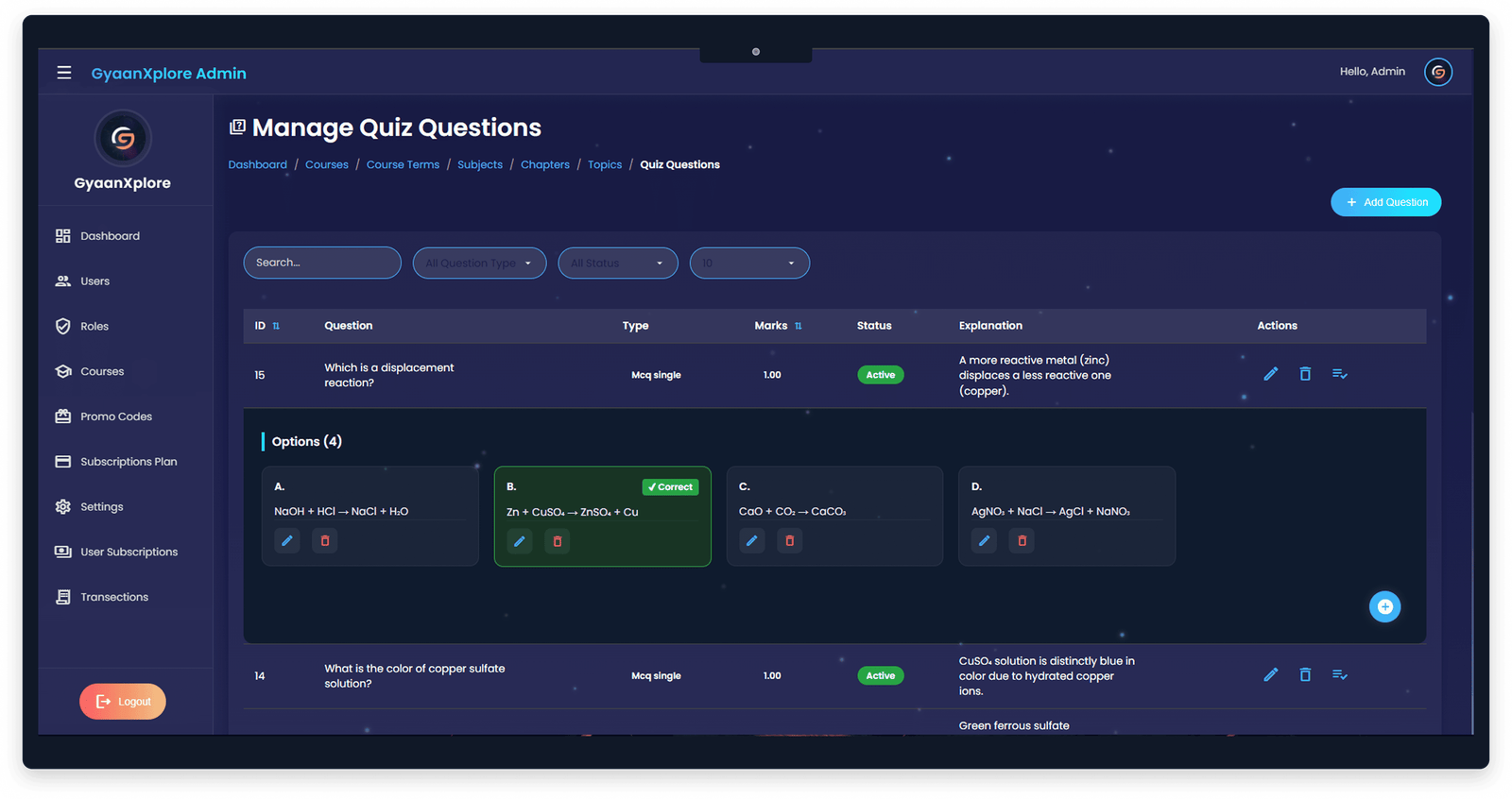1512x799 pixels.
Task: Follow the Dashboard breadcrumb link
Action: (257, 164)
